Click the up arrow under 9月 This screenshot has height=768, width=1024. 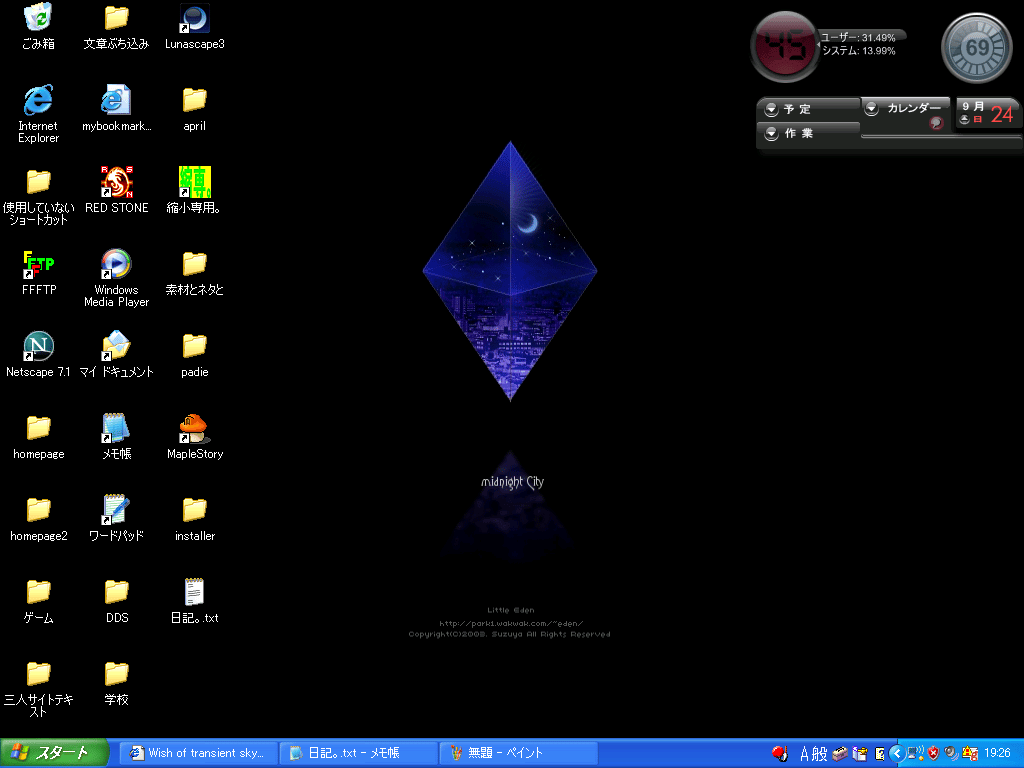pyautogui.click(x=965, y=119)
